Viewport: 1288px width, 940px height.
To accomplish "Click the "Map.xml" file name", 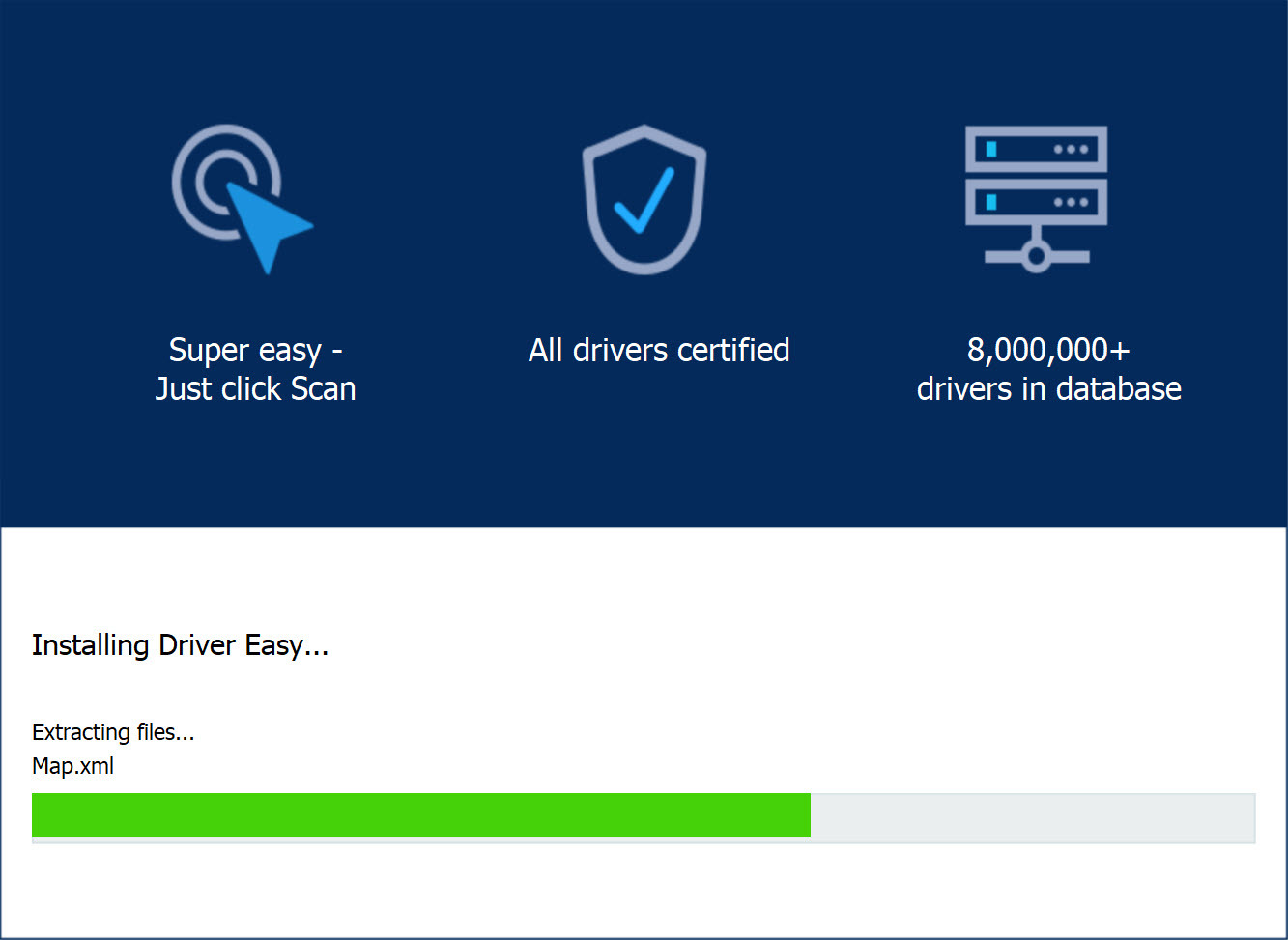I will click(73, 766).
